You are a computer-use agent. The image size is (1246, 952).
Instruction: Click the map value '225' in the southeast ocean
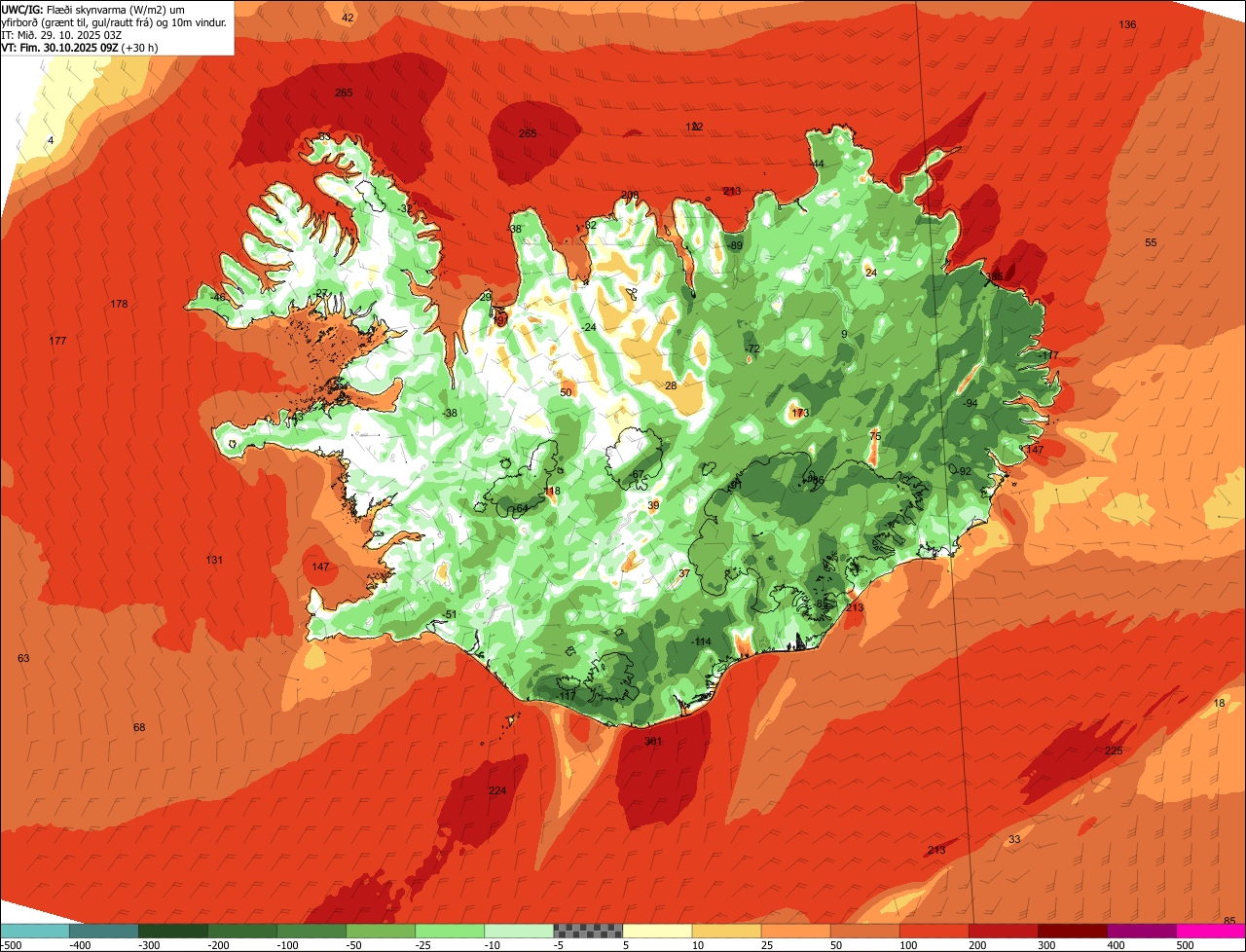(1114, 751)
